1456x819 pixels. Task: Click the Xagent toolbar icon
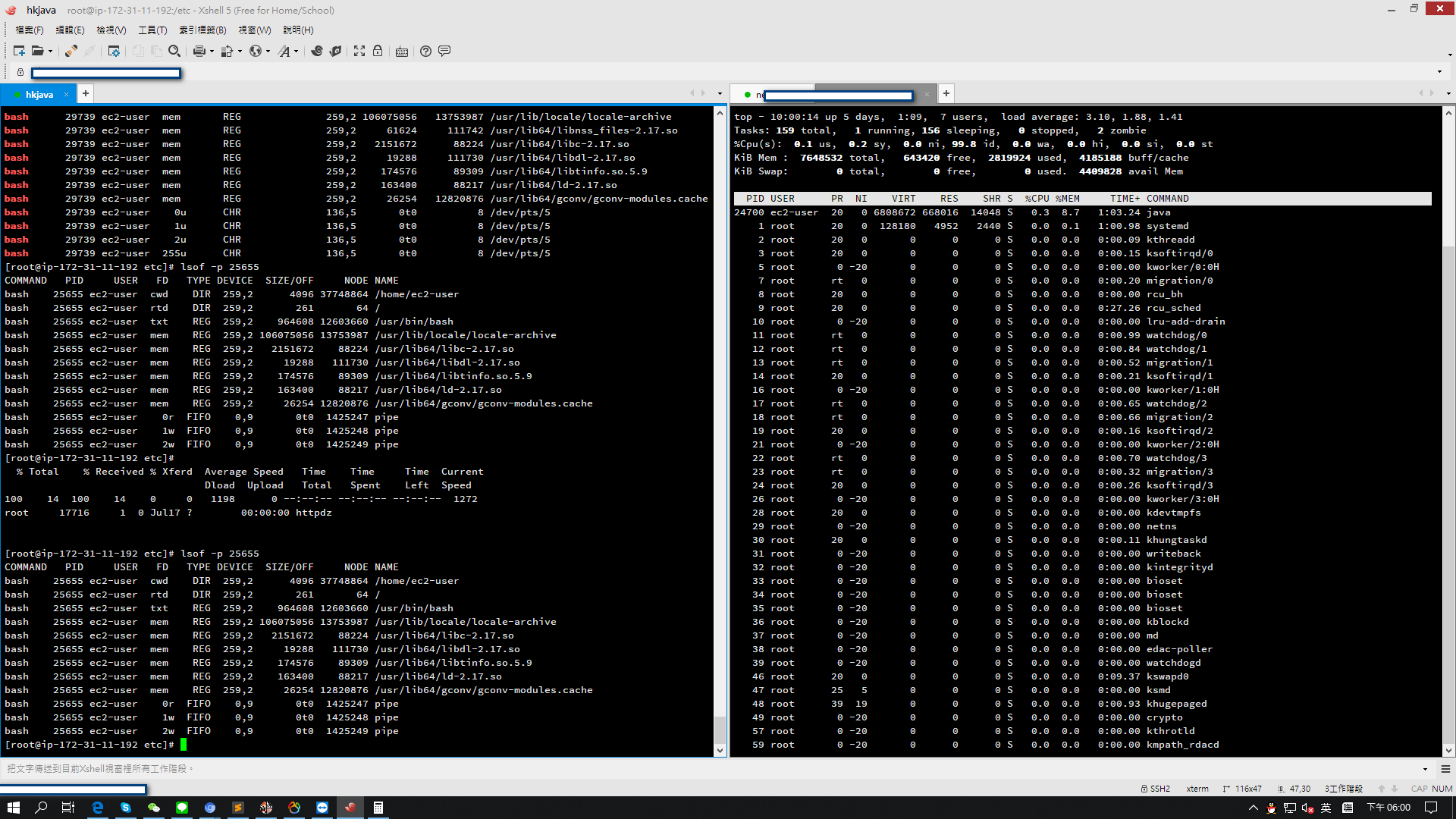click(x=335, y=51)
